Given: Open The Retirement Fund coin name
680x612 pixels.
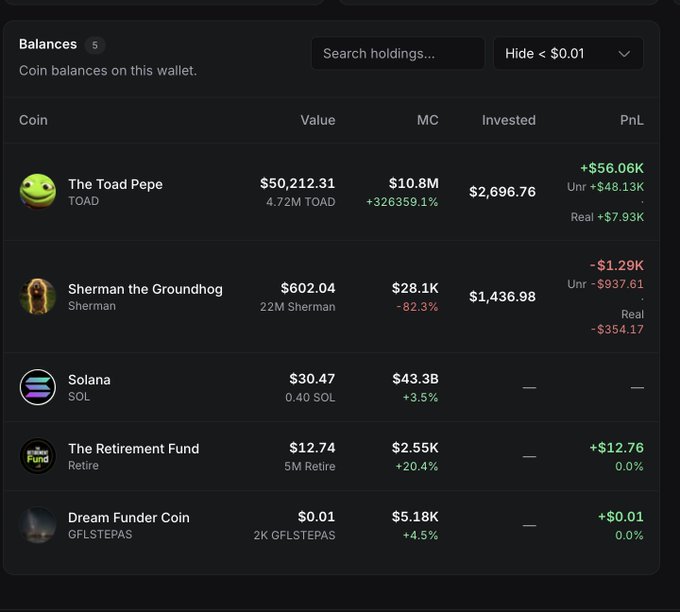Looking at the screenshot, I should 134,448.
